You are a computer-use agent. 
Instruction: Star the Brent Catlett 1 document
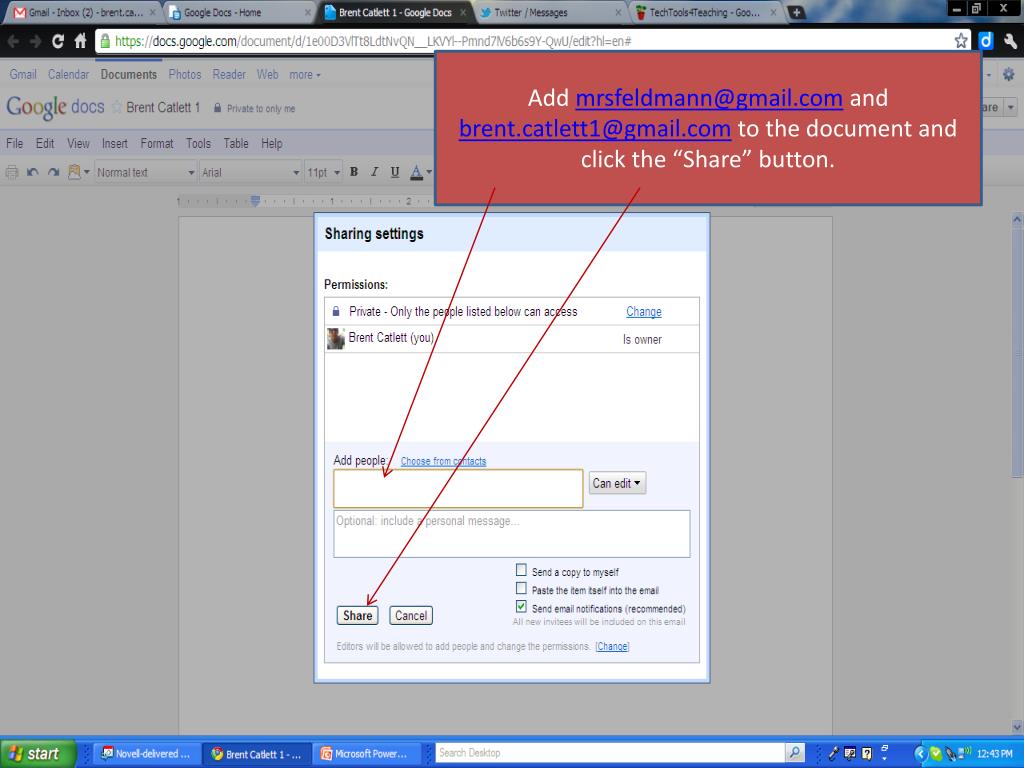click(117, 107)
